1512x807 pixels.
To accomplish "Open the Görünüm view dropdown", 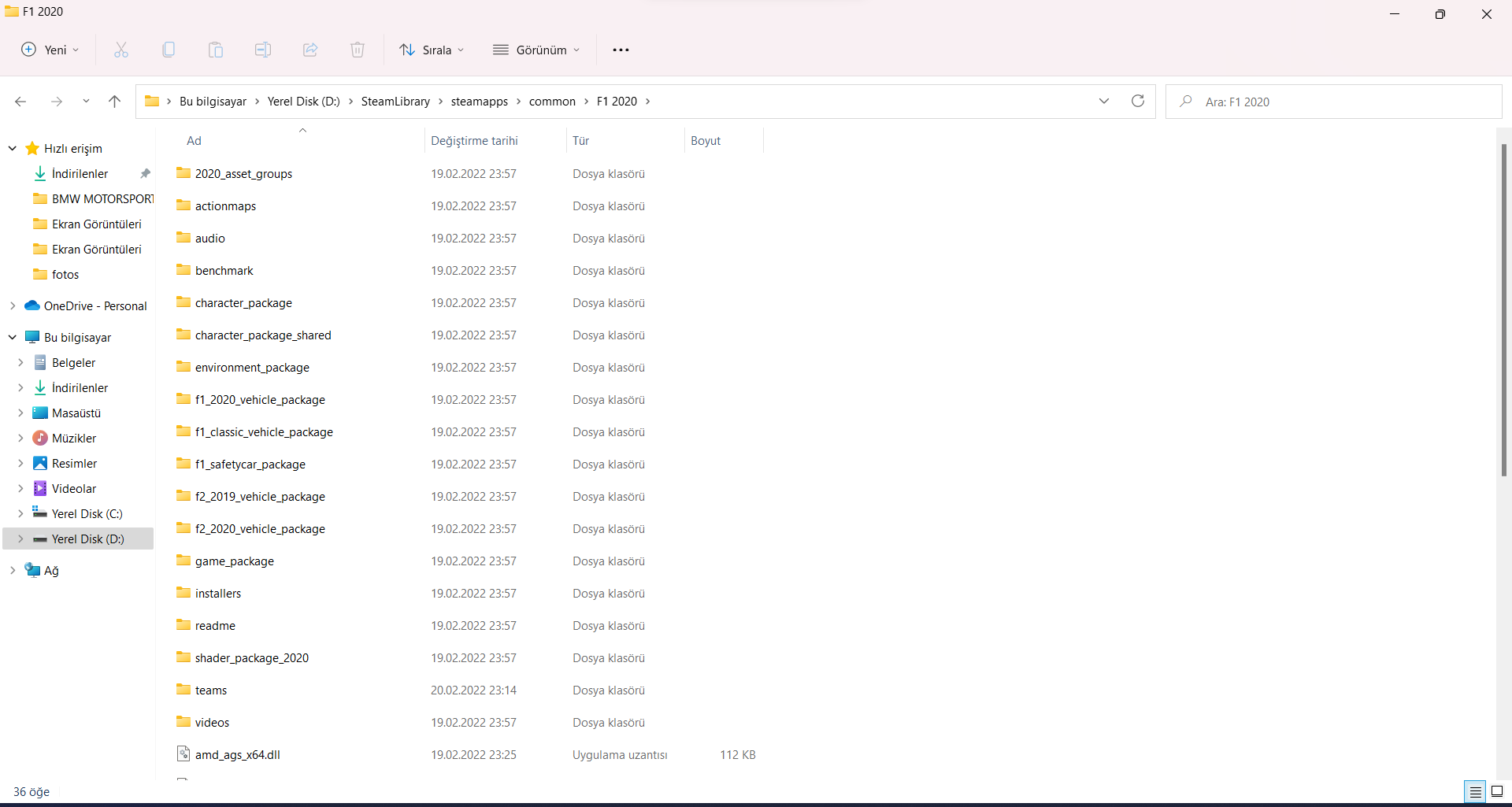I will (x=536, y=50).
